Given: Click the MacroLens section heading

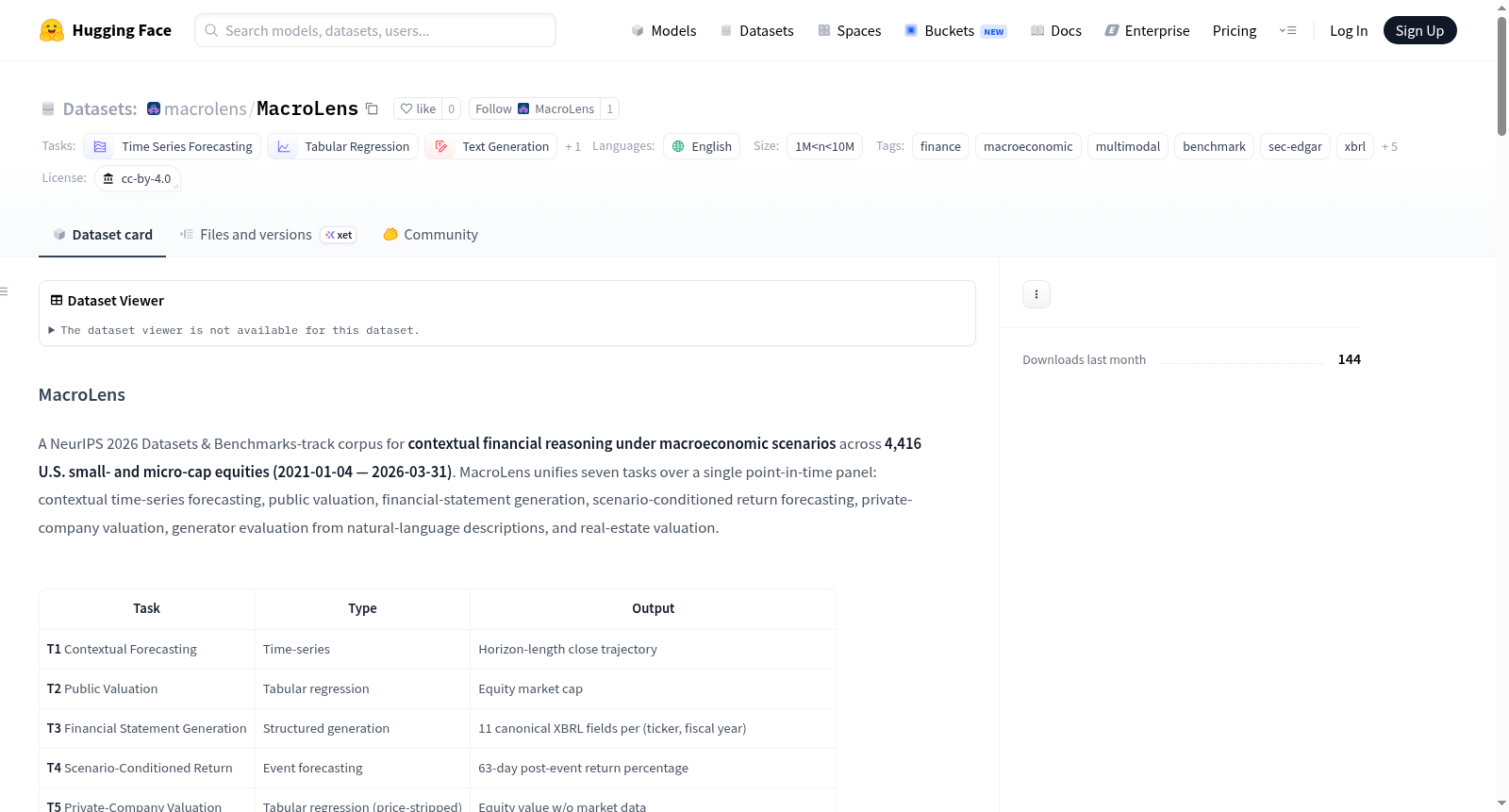Looking at the screenshot, I should pyautogui.click(x=82, y=395).
